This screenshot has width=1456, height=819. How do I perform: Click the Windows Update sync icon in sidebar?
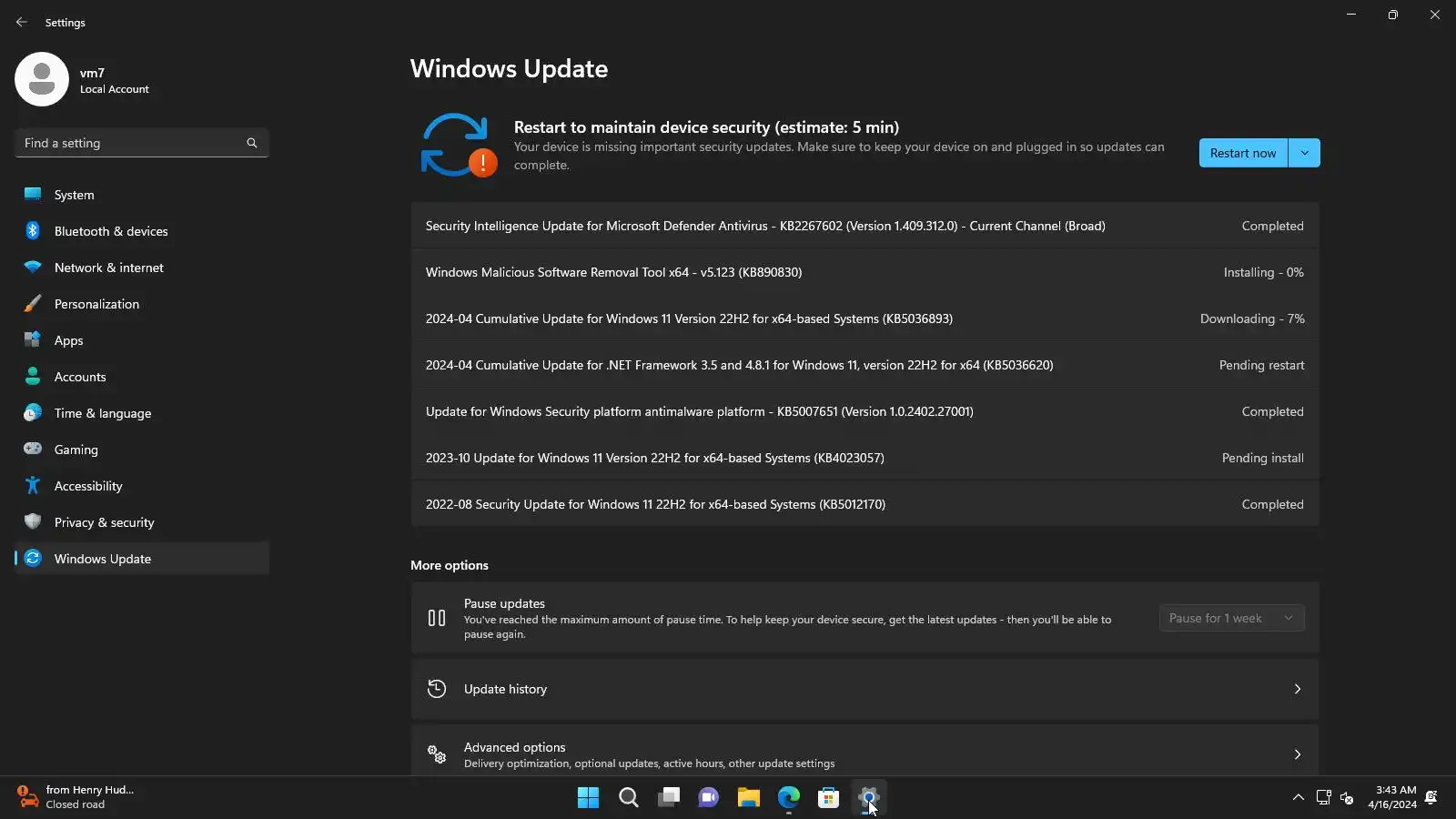pos(33,558)
